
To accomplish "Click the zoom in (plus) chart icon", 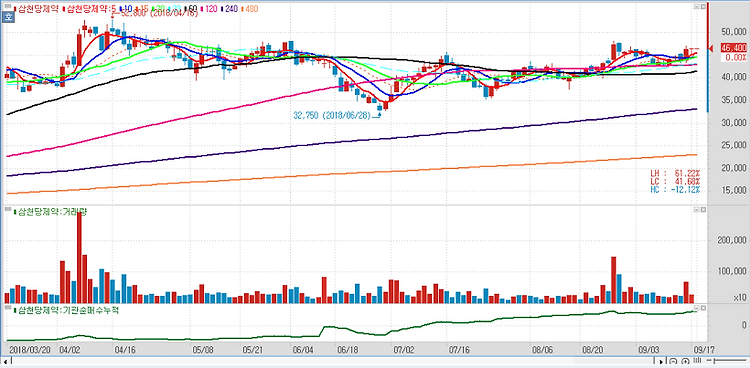I will tap(685, 361).
